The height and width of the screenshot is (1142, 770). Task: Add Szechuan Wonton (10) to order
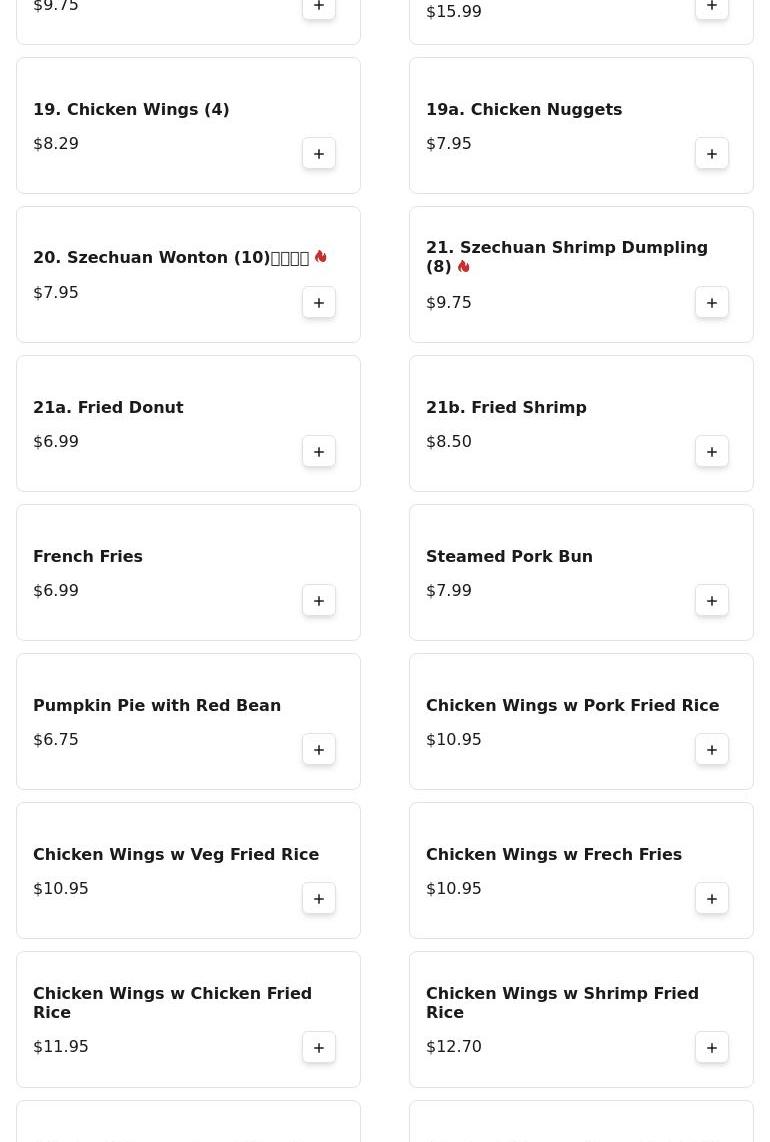pos(319,303)
